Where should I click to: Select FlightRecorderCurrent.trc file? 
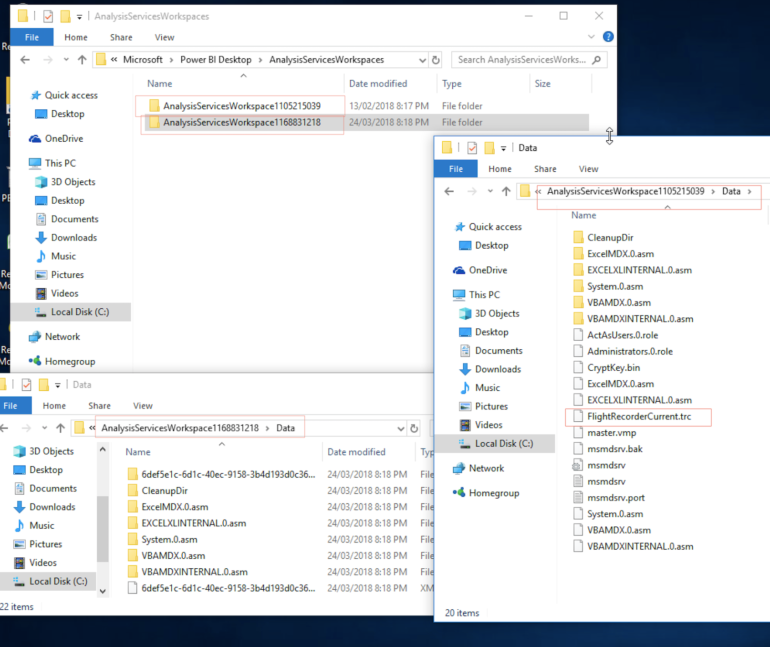coord(638,417)
